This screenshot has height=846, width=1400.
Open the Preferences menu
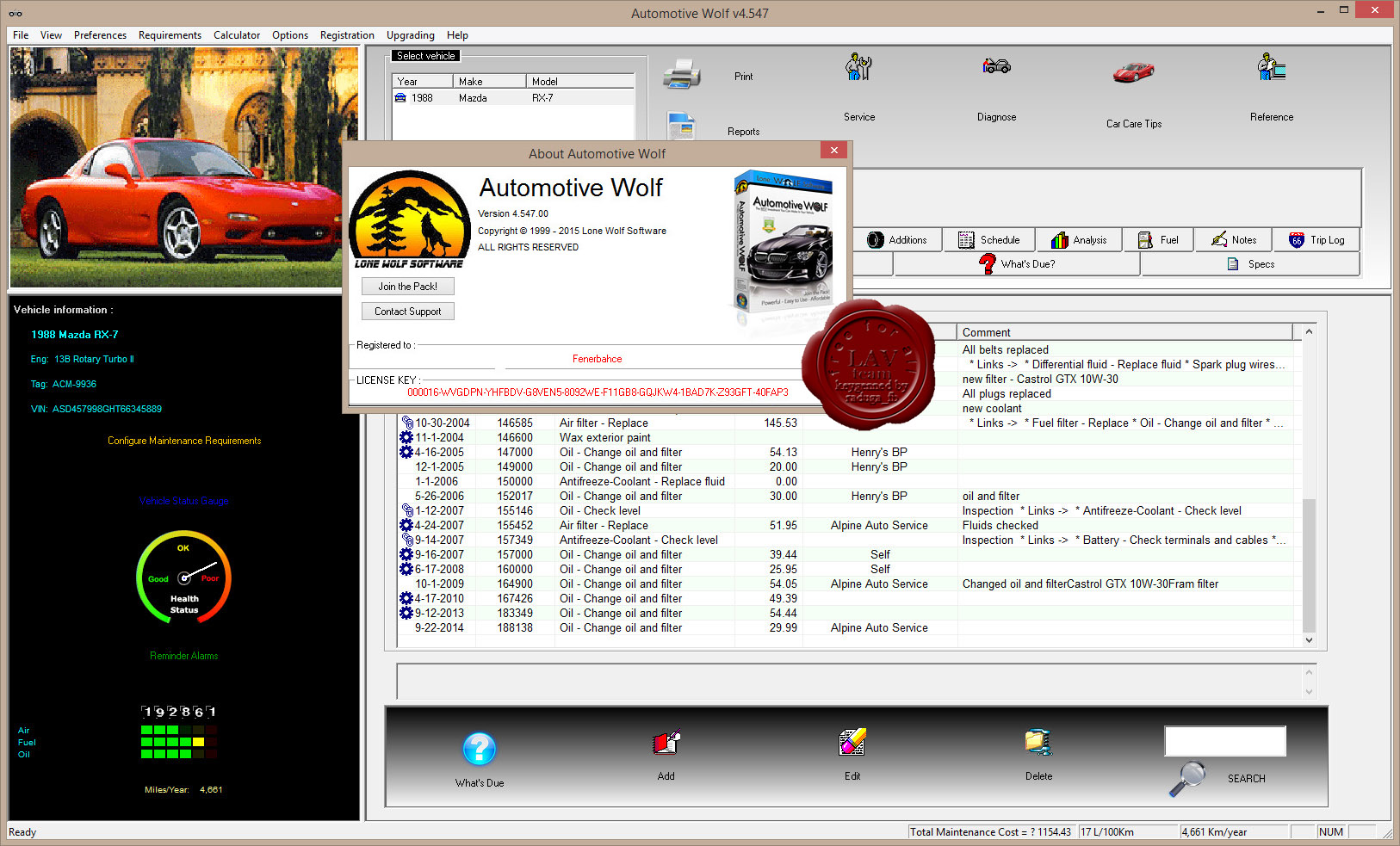[x=100, y=35]
